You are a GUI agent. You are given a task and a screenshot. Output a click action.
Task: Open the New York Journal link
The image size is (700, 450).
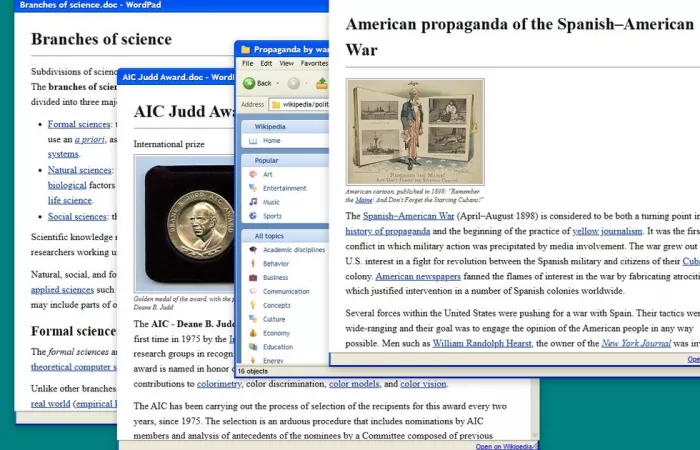click(636, 343)
